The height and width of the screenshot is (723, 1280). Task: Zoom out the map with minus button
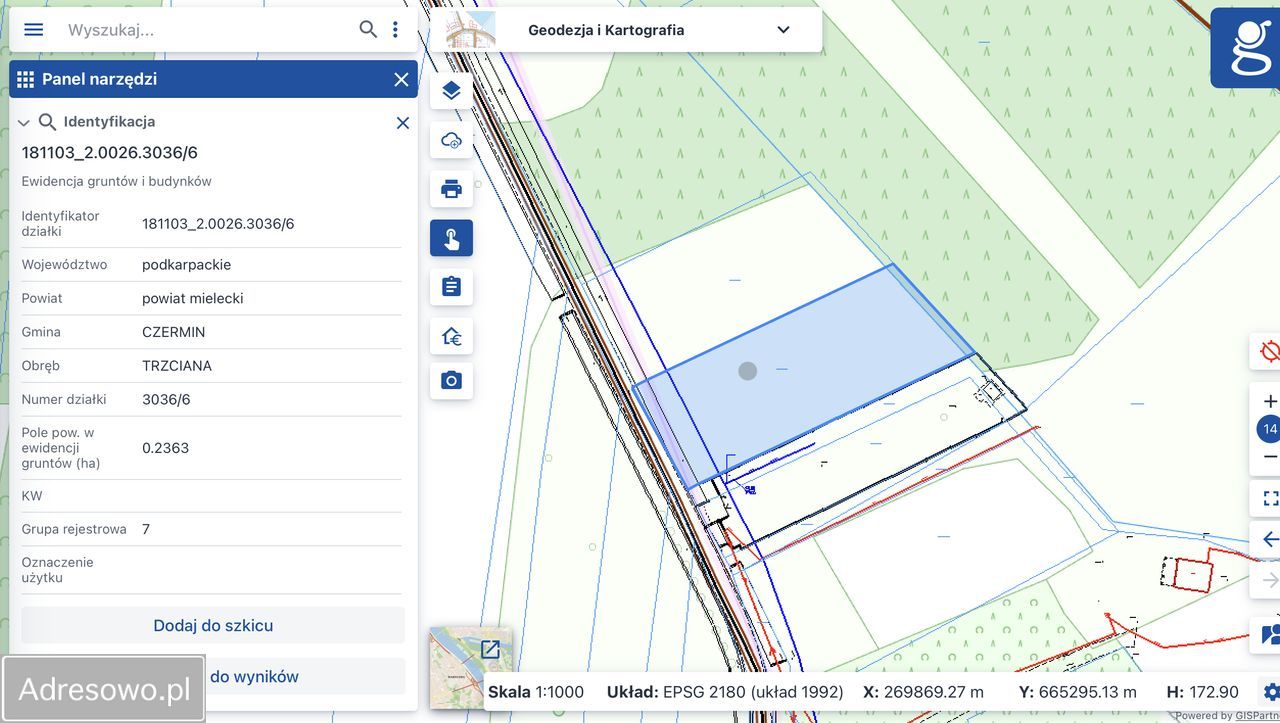click(1270, 457)
